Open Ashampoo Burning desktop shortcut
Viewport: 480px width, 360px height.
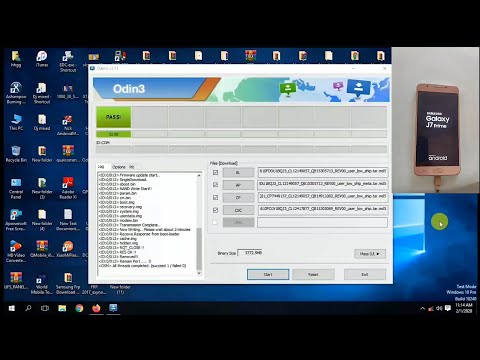click(x=16, y=93)
